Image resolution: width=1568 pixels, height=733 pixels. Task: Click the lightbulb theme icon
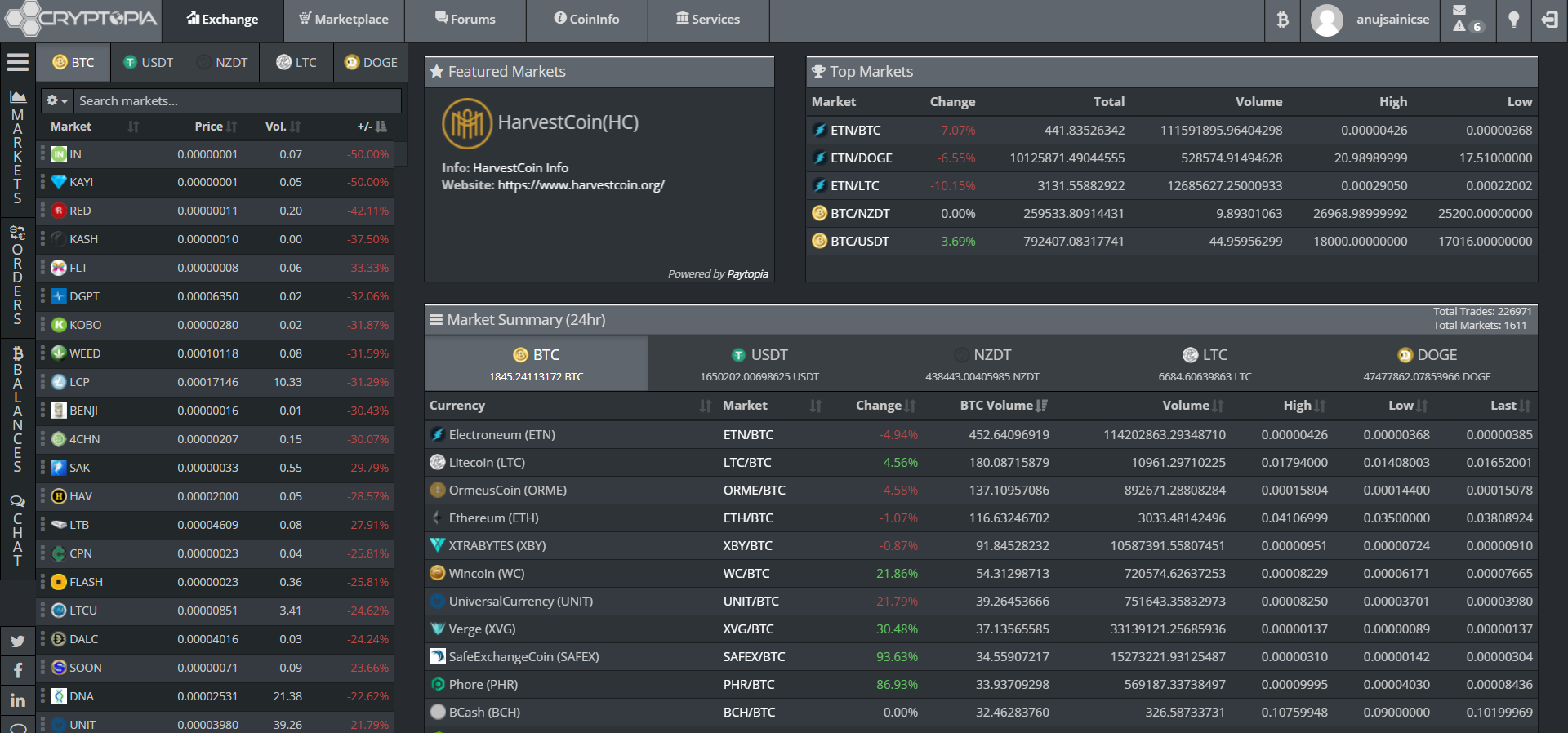[x=1513, y=20]
